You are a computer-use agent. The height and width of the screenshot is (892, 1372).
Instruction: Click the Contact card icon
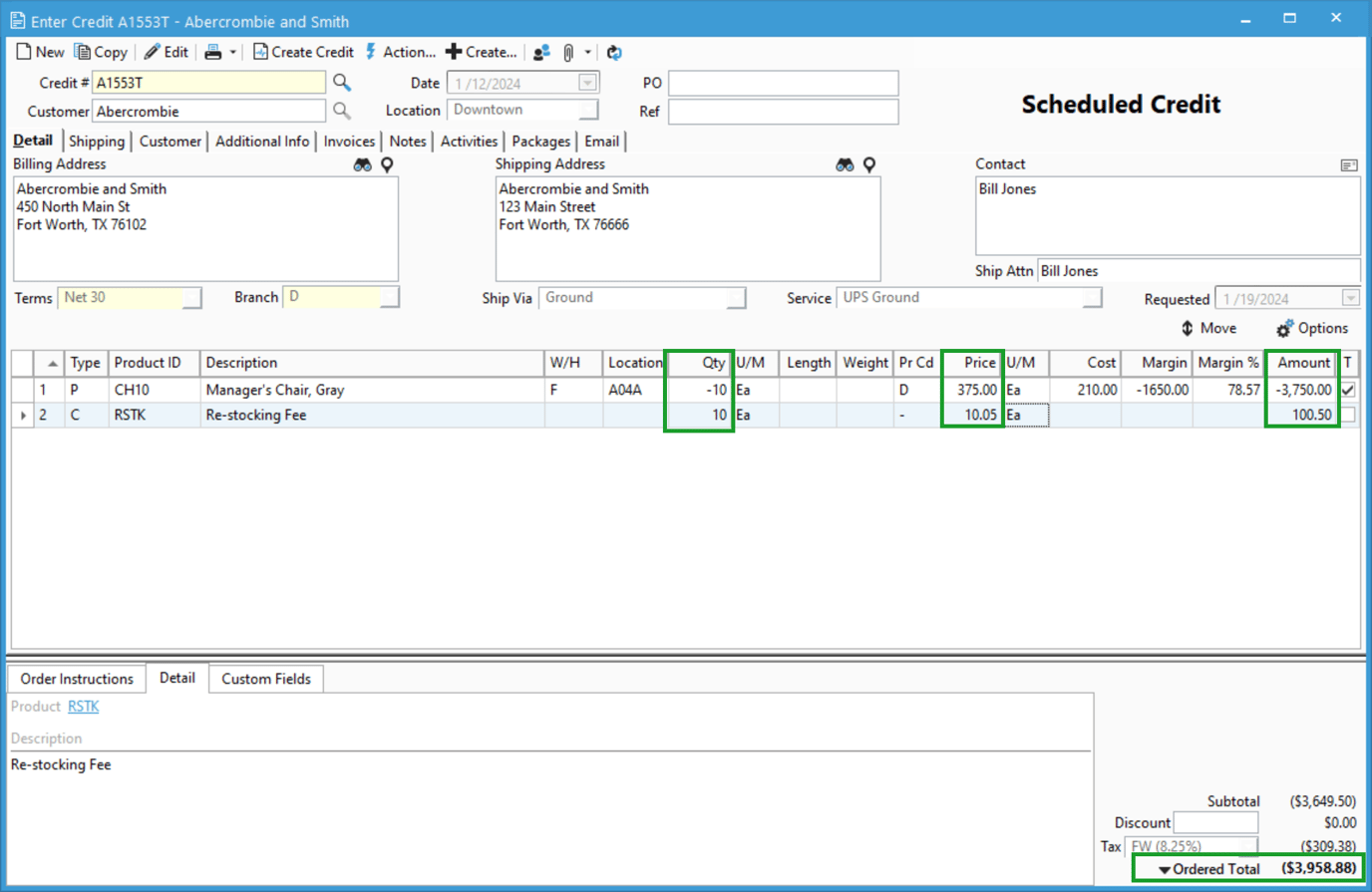click(x=1349, y=165)
